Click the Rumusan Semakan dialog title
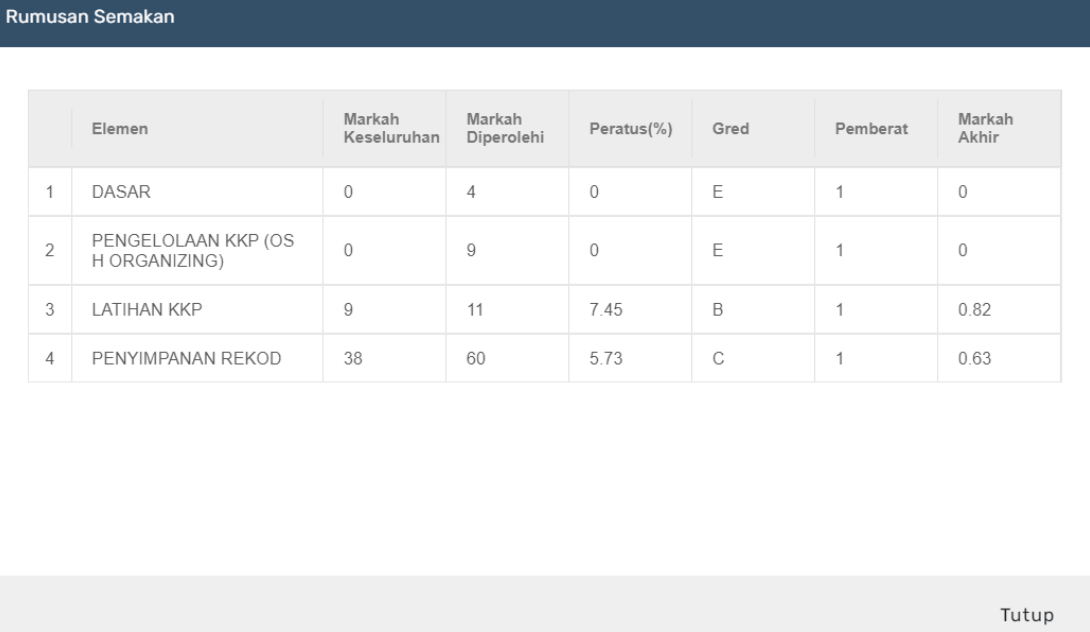This screenshot has width=1090, height=632. pyautogui.click(x=90, y=17)
